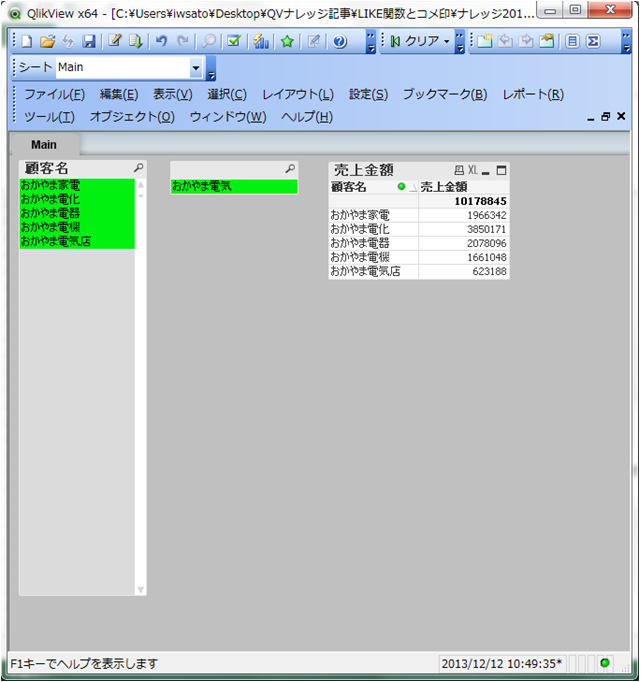Image resolution: width=644 pixels, height=682 pixels.
Task: Promote sheet left arrow icon
Action: click(505, 41)
